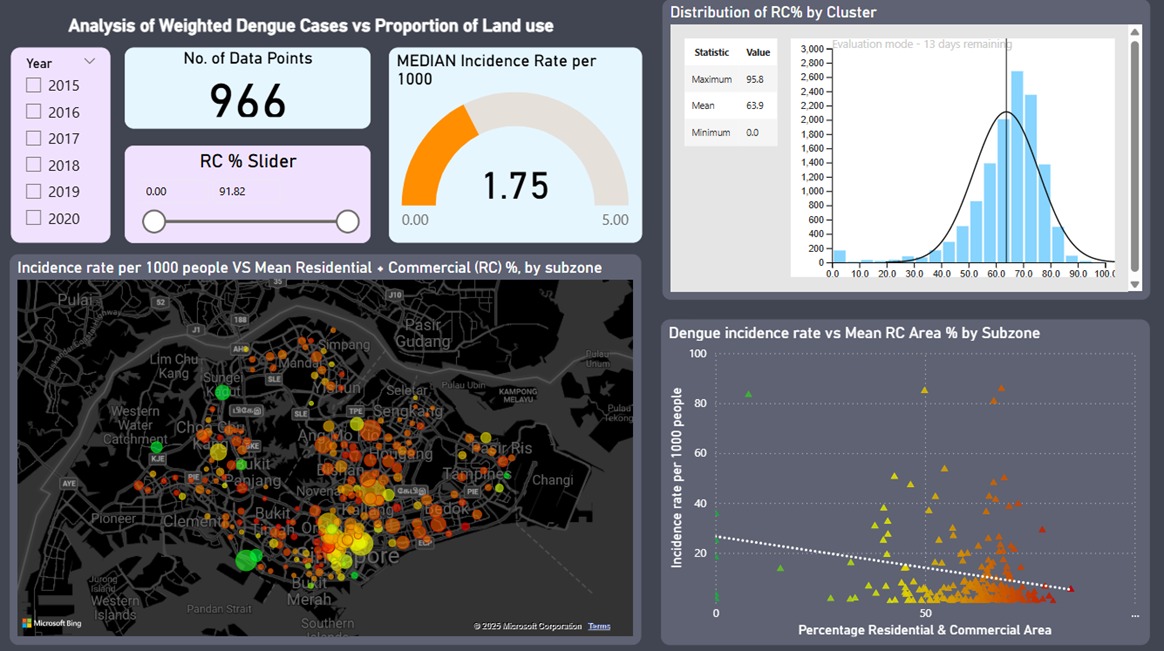Click the Mean statistic row

[730, 106]
